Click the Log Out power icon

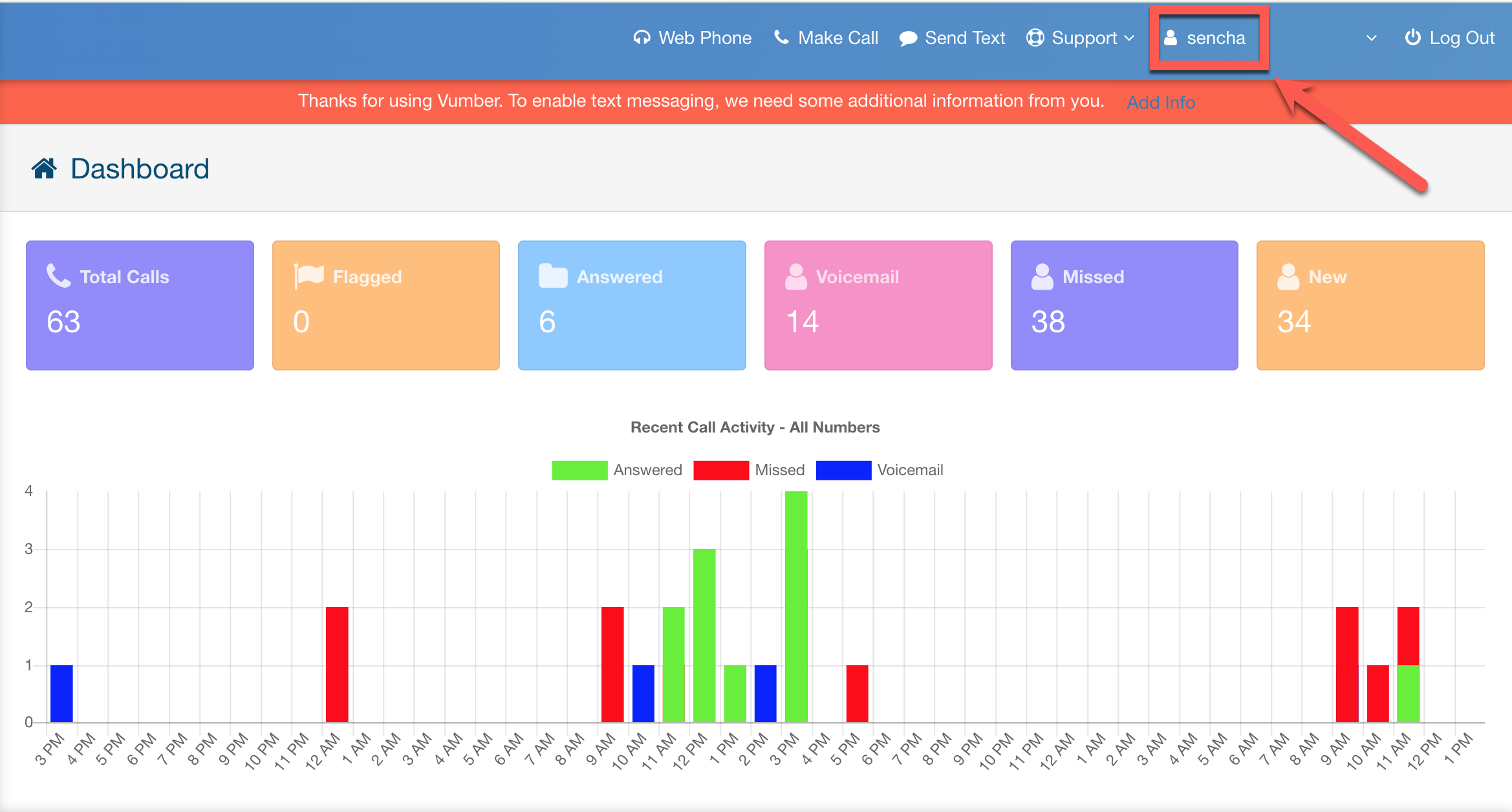point(1412,37)
